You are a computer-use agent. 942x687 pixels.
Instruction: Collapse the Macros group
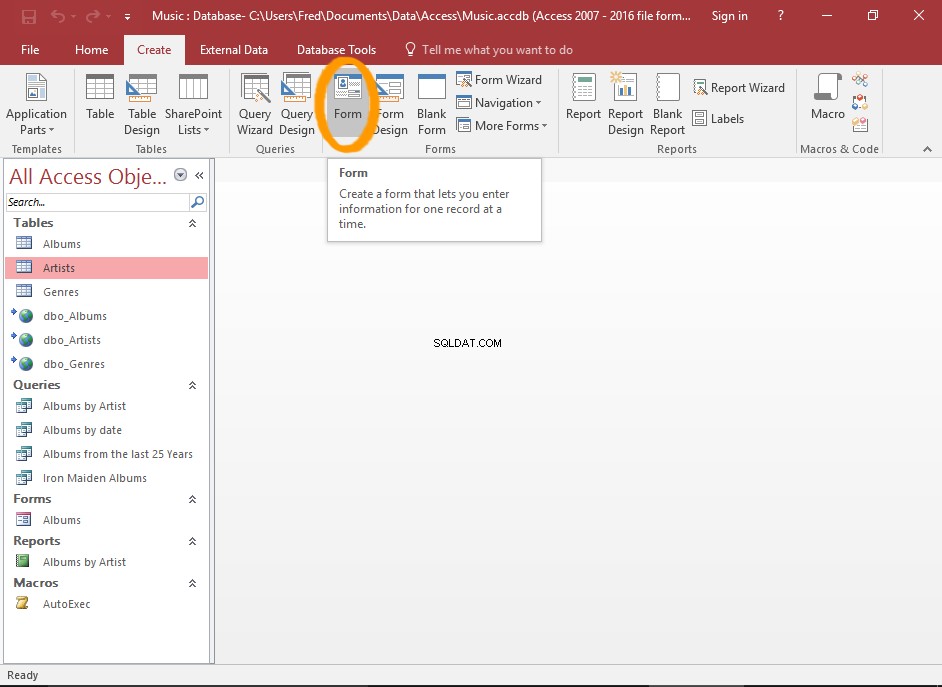192,584
